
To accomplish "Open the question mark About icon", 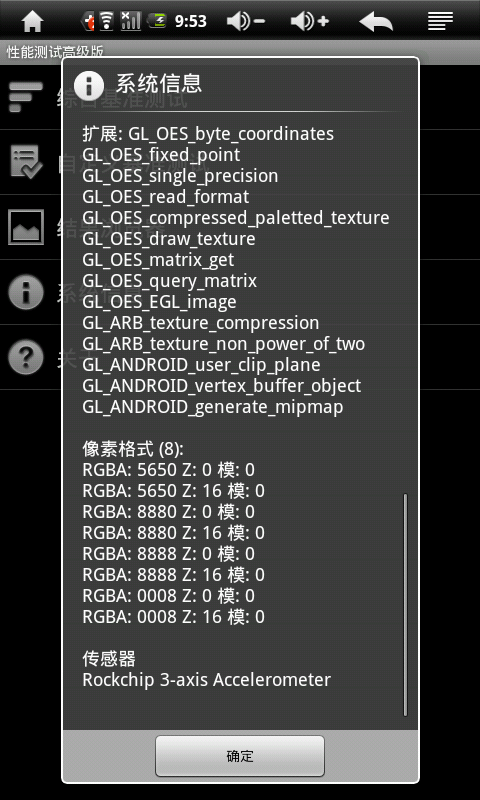I will tap(26, 357).
